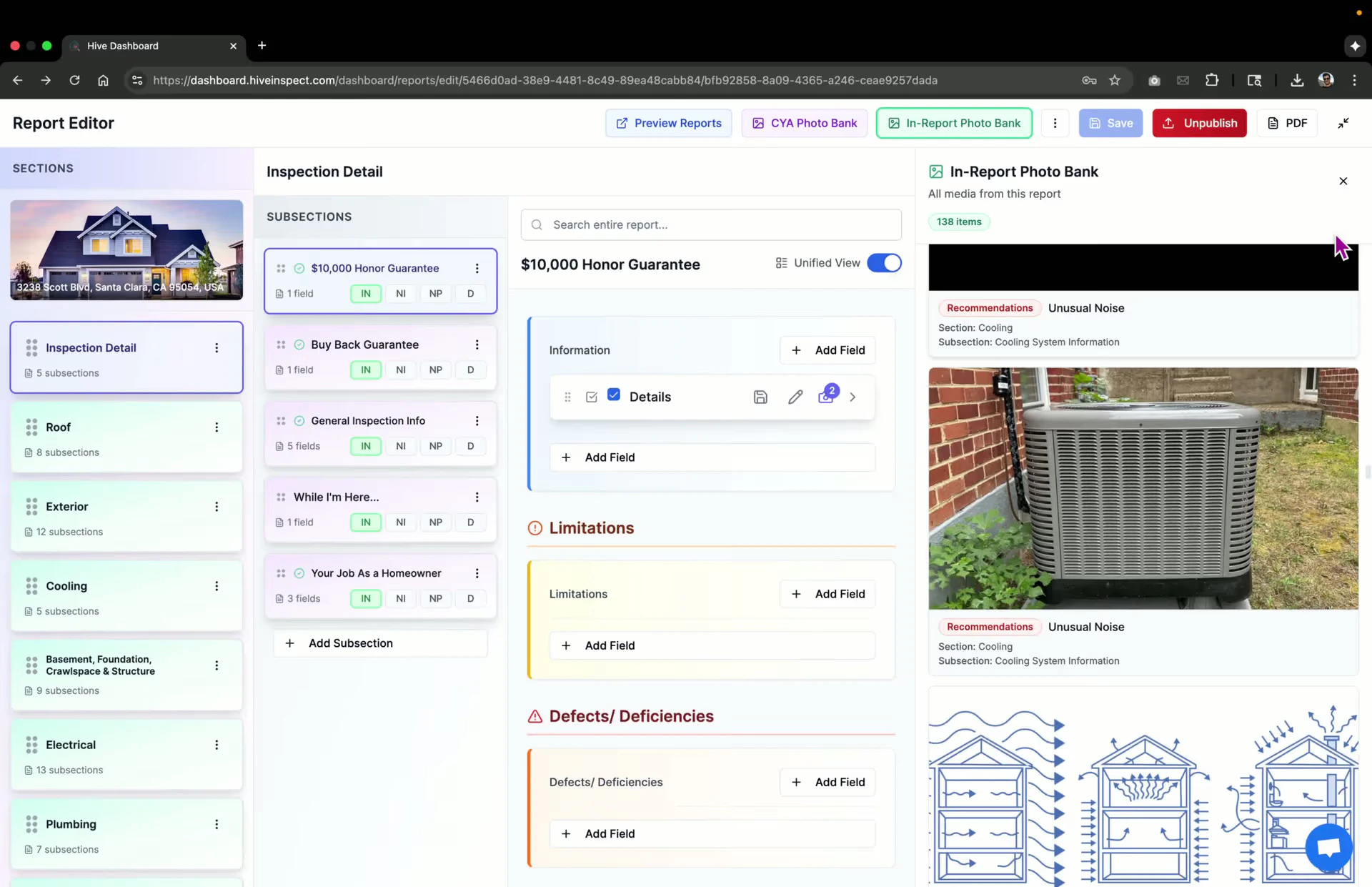This screenshot has width=1372, height=887.
Task: Set Buy Back Guarantee status to NP
Action: 436,370
